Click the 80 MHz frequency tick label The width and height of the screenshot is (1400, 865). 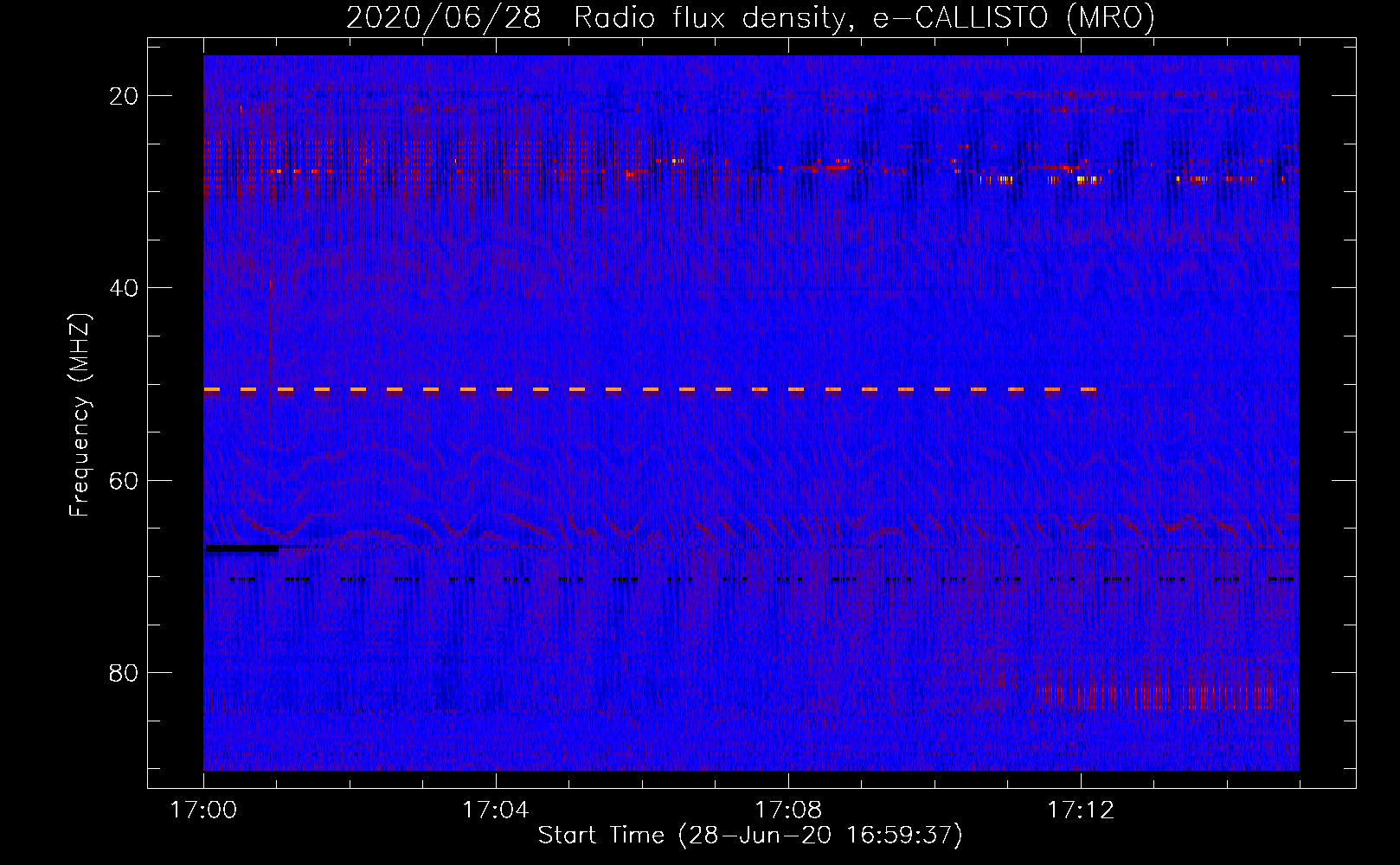pyautogui.click(x=125, y=672)
